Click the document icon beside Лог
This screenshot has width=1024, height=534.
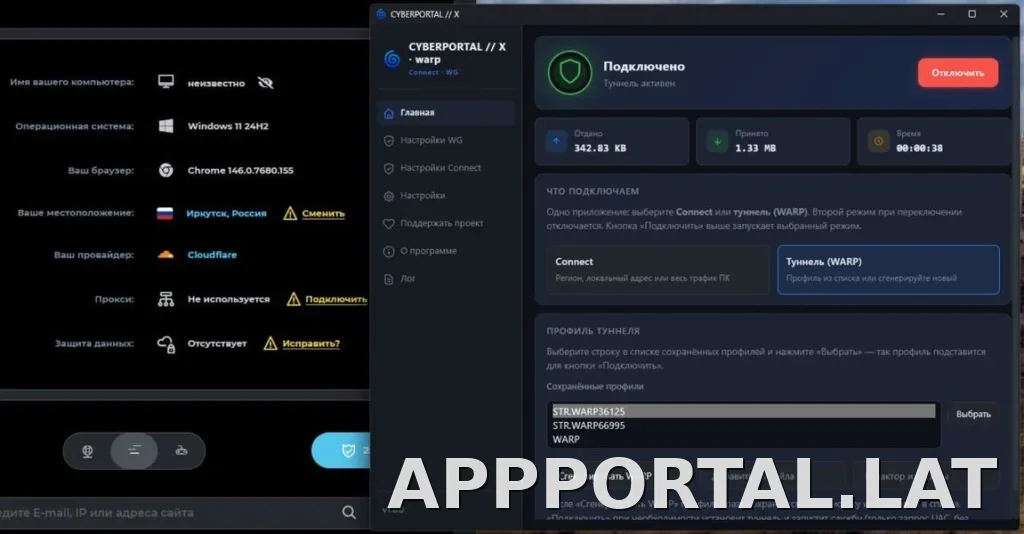coord(389,279)
